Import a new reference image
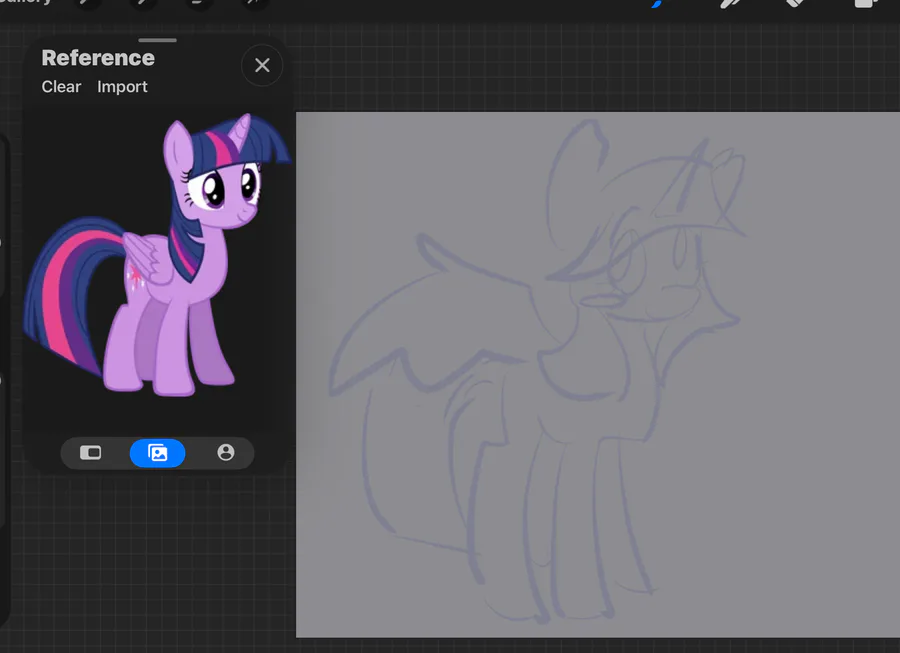The image size is (900, 653). coord(122,87)
